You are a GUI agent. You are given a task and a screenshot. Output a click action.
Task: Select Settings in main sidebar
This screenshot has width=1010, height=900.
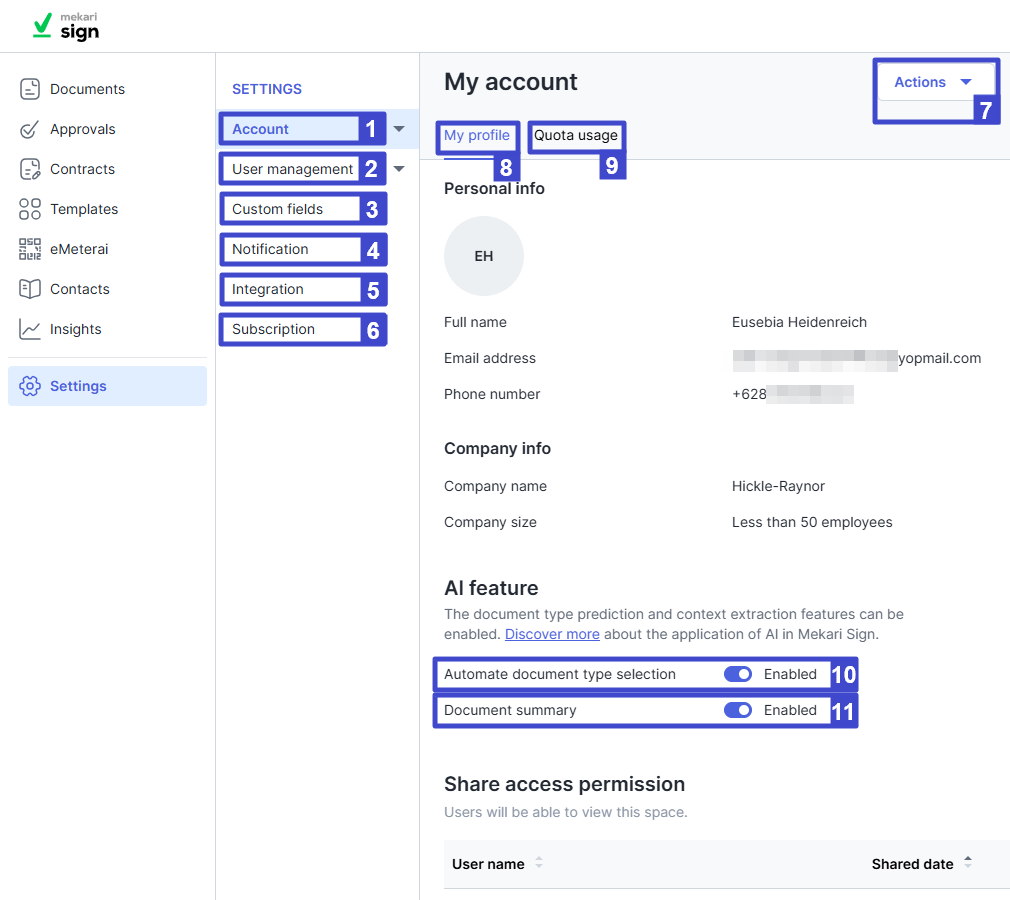coord(108,386)
